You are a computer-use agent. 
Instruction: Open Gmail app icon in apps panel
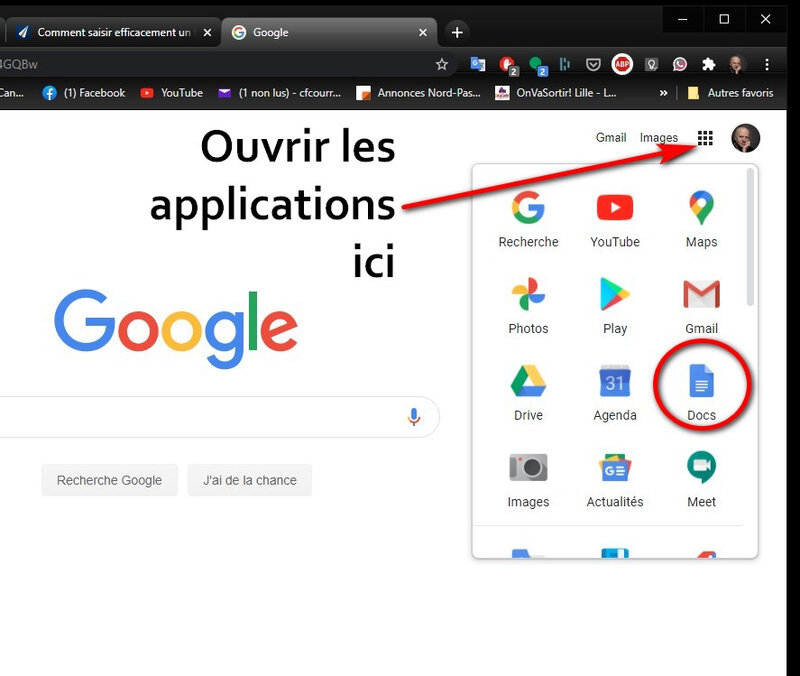702,306
